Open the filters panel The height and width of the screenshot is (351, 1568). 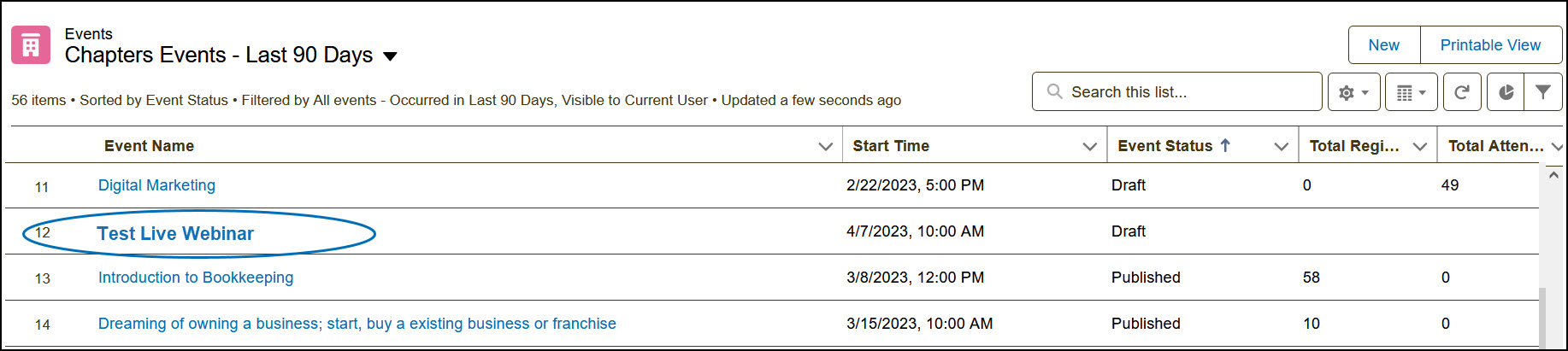tap(1543, 92)
